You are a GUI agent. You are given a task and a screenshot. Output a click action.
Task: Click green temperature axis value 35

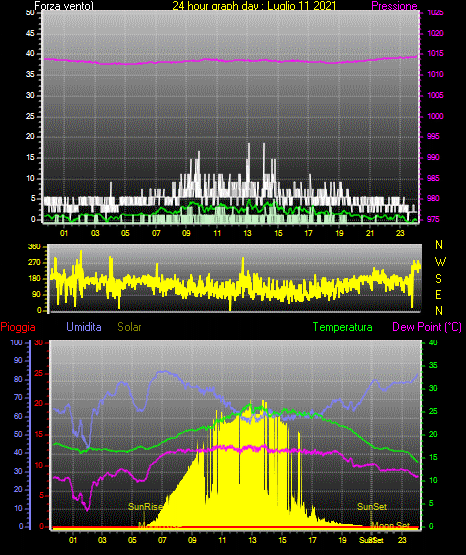point(433,365)
